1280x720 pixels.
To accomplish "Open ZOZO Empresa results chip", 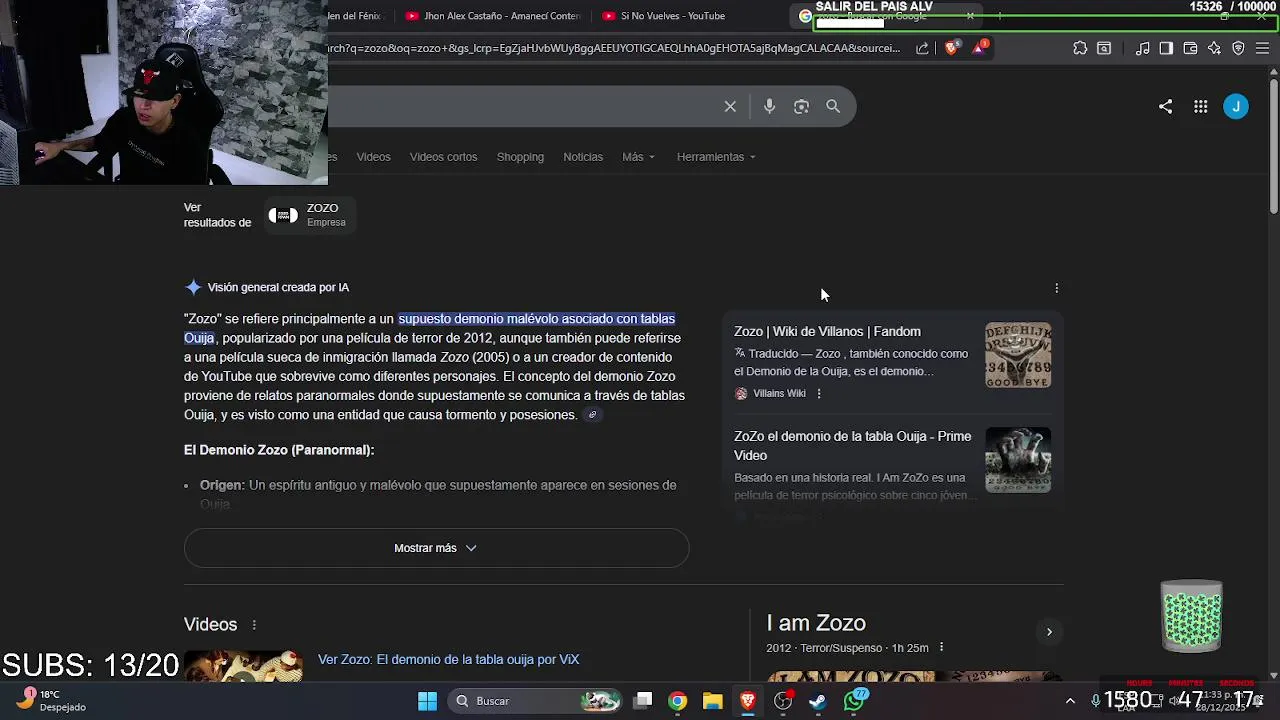I will click(x=310, y=215).
